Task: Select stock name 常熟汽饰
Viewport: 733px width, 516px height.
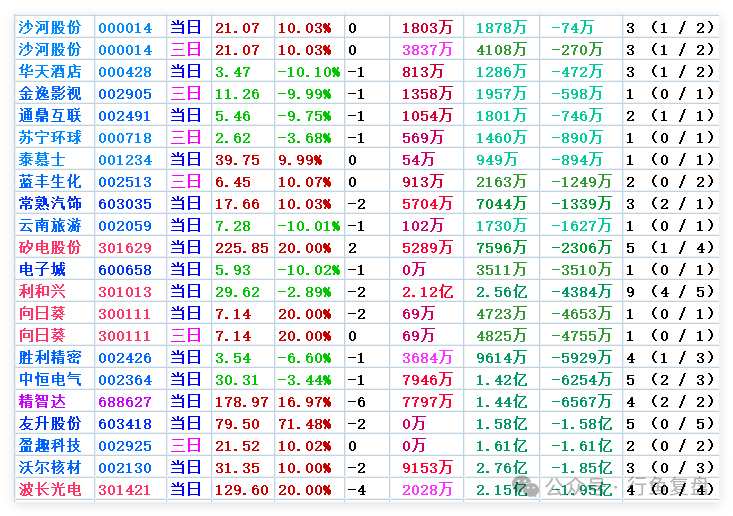Action: [50, 203]
